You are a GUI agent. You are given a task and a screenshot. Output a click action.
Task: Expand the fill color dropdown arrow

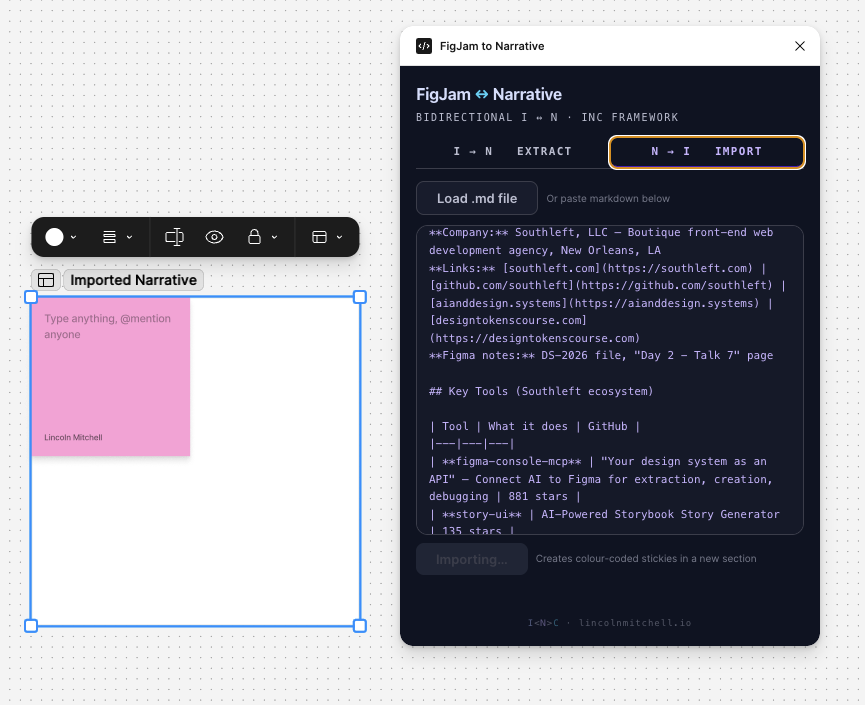pos(73,237)
